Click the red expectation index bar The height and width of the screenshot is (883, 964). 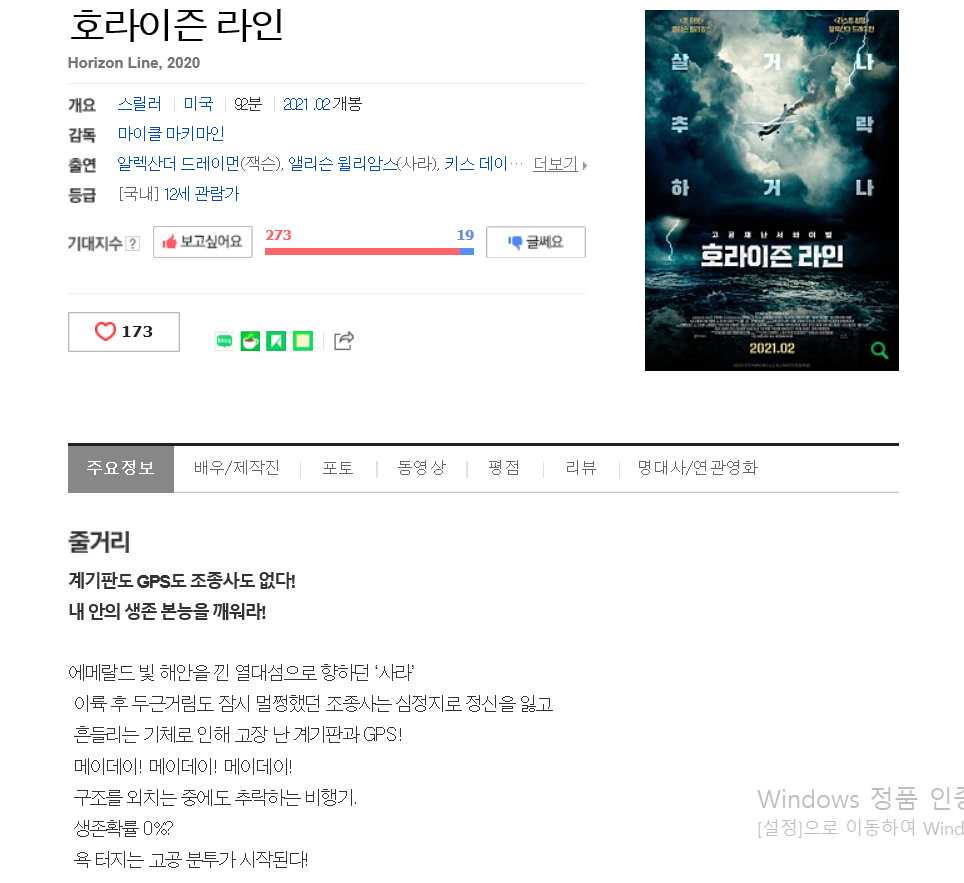point(362,251)
